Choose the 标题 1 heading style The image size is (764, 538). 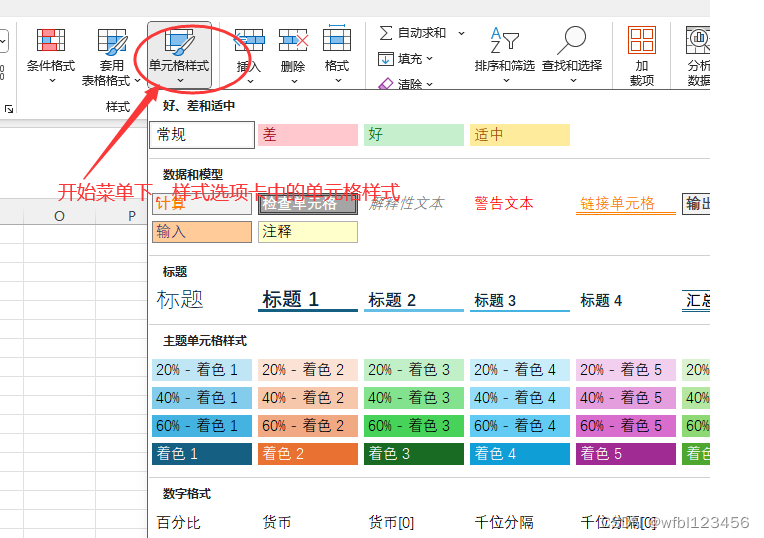pyautogui.click(x=308, y=300)
